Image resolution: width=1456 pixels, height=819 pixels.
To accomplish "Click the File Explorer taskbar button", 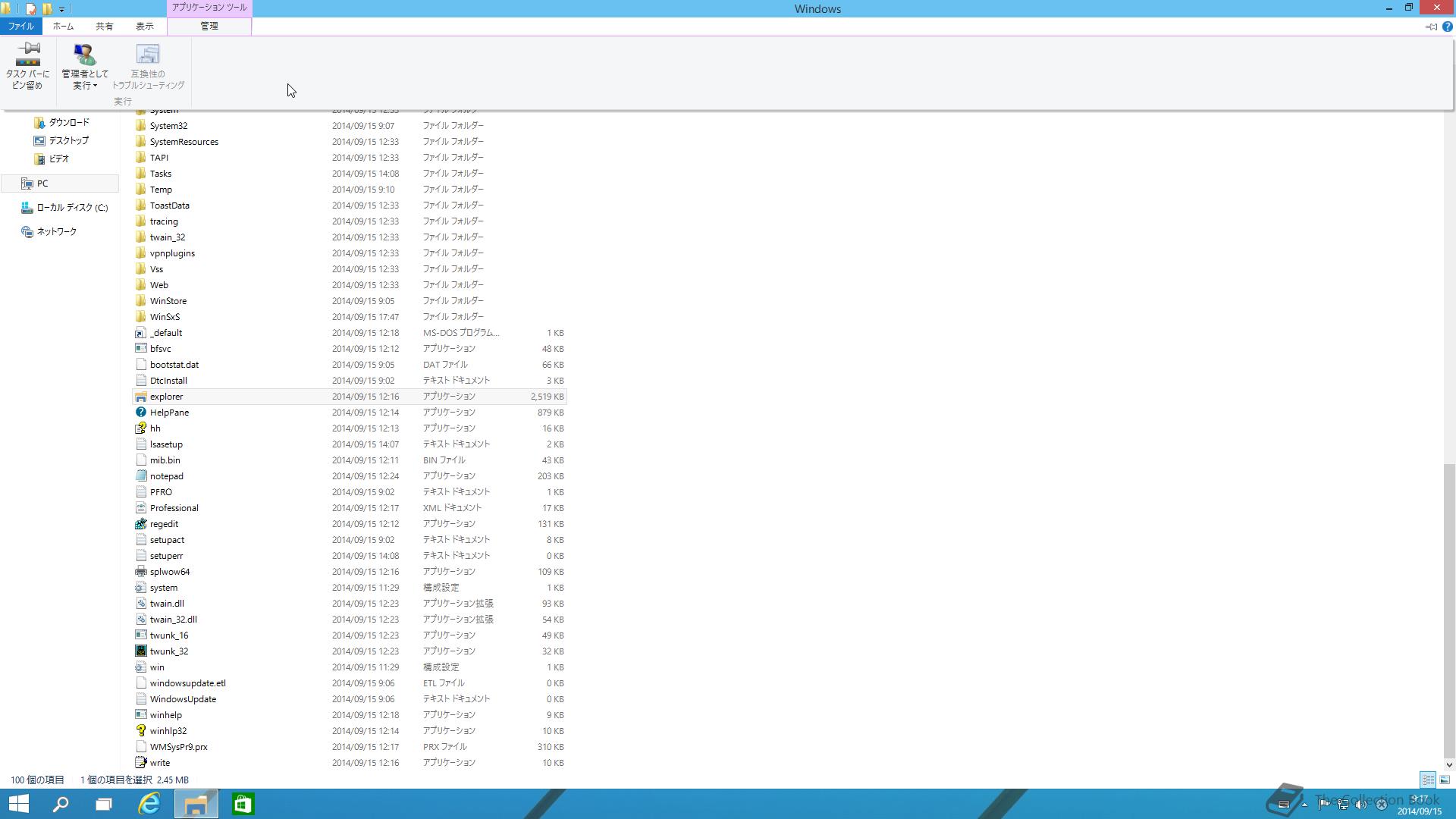I will (x=196, y=804).
